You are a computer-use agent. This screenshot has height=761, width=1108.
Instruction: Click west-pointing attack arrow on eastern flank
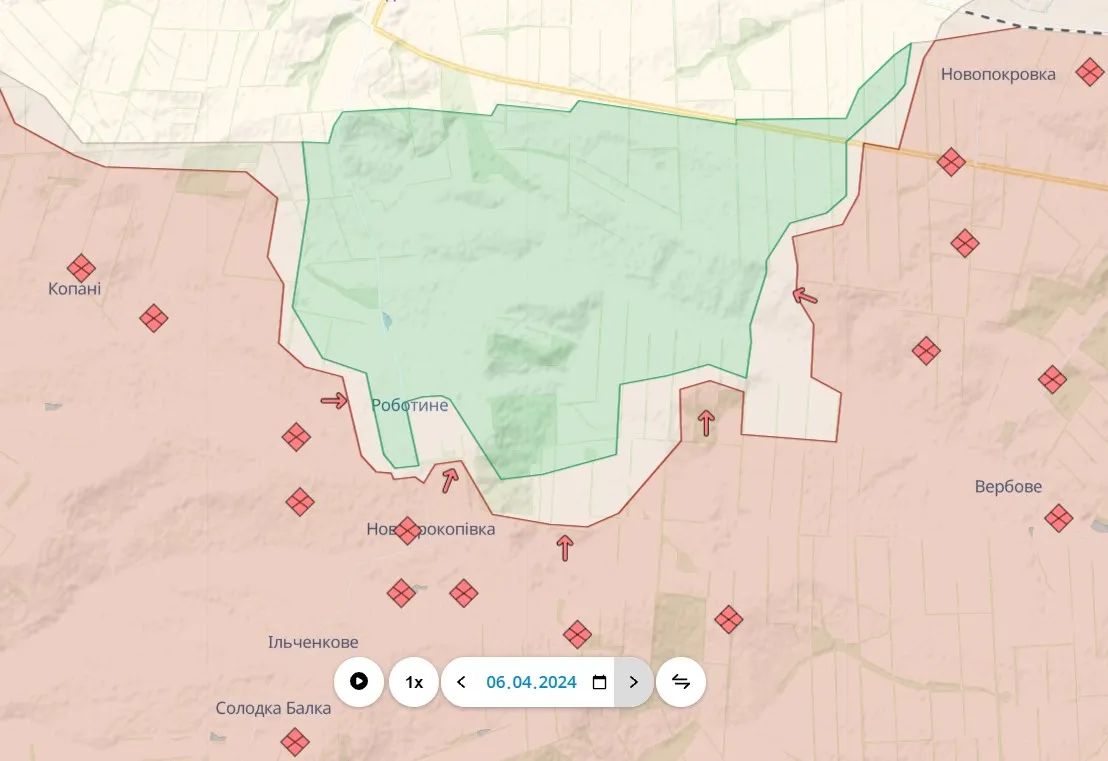804,295
